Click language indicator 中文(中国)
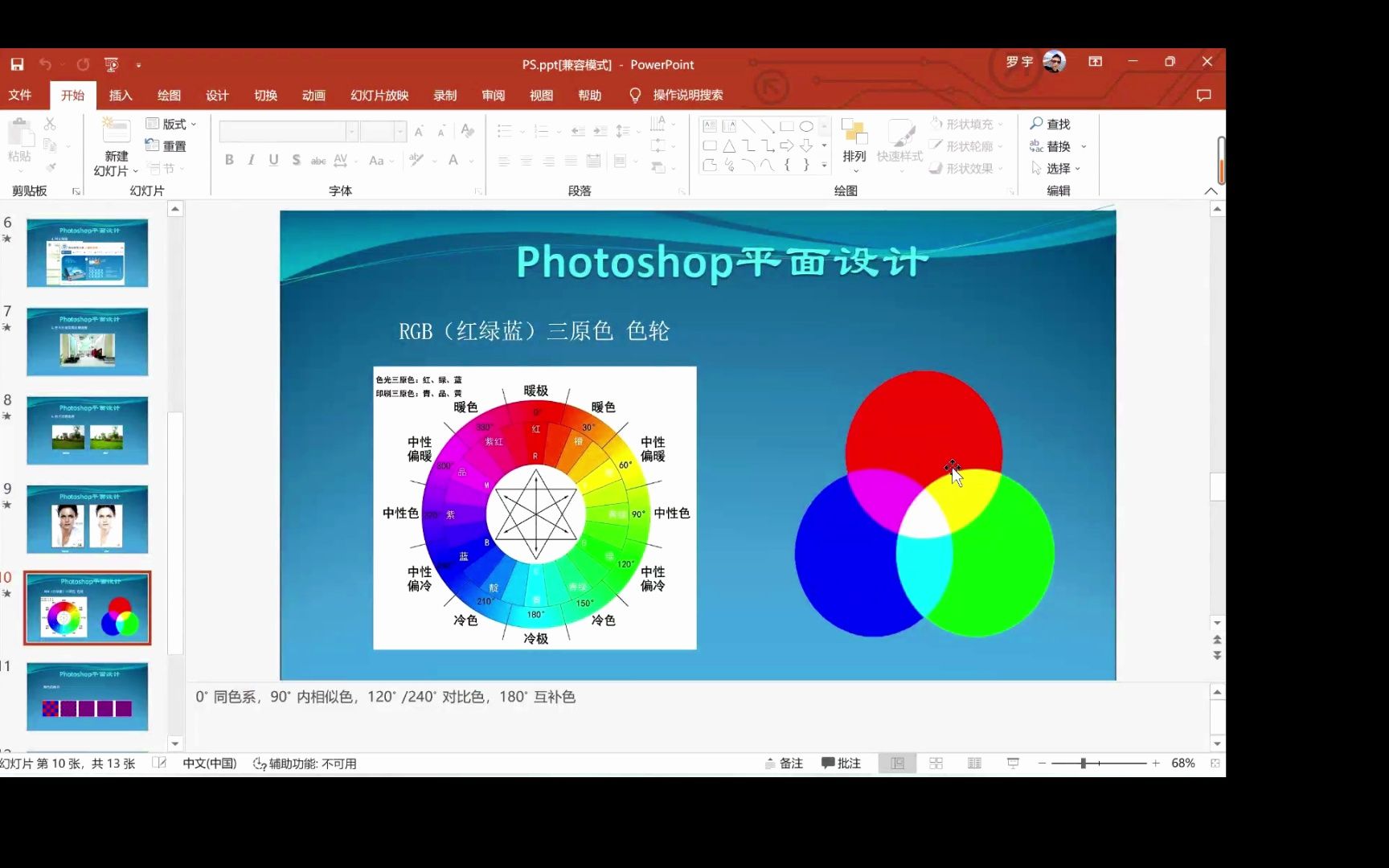 point(210,764)
